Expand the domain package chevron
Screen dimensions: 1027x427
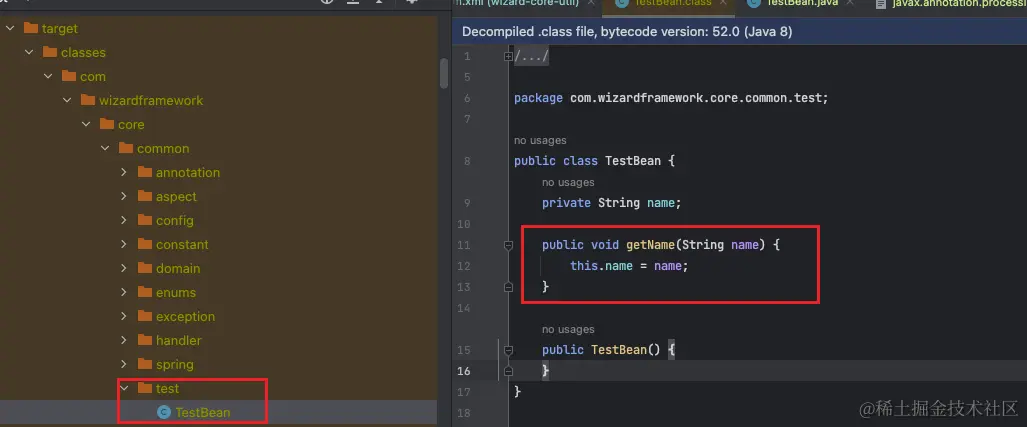click(x=124, y=269)
